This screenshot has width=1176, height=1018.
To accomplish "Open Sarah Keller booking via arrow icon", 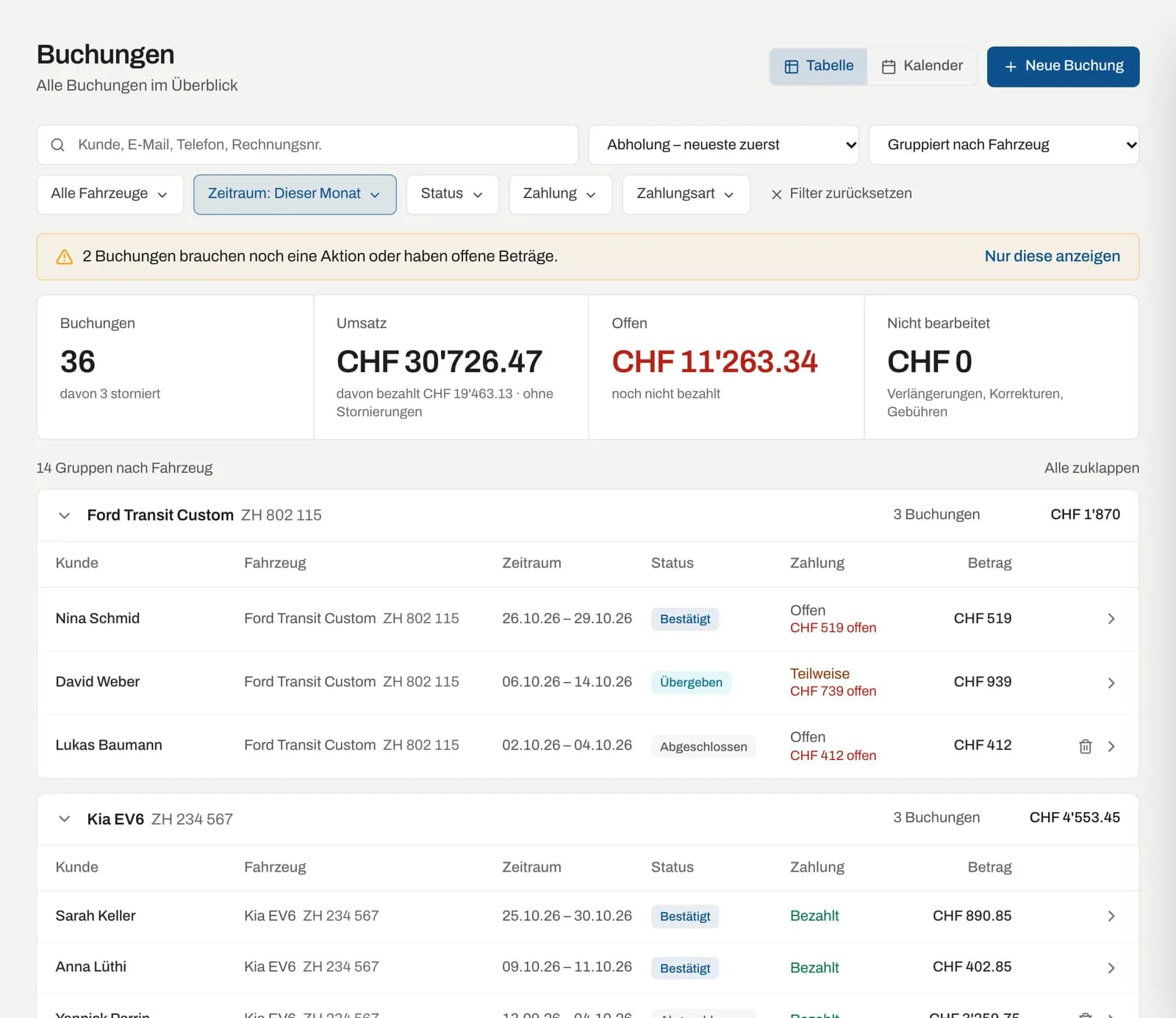I will coord(1111,916).
